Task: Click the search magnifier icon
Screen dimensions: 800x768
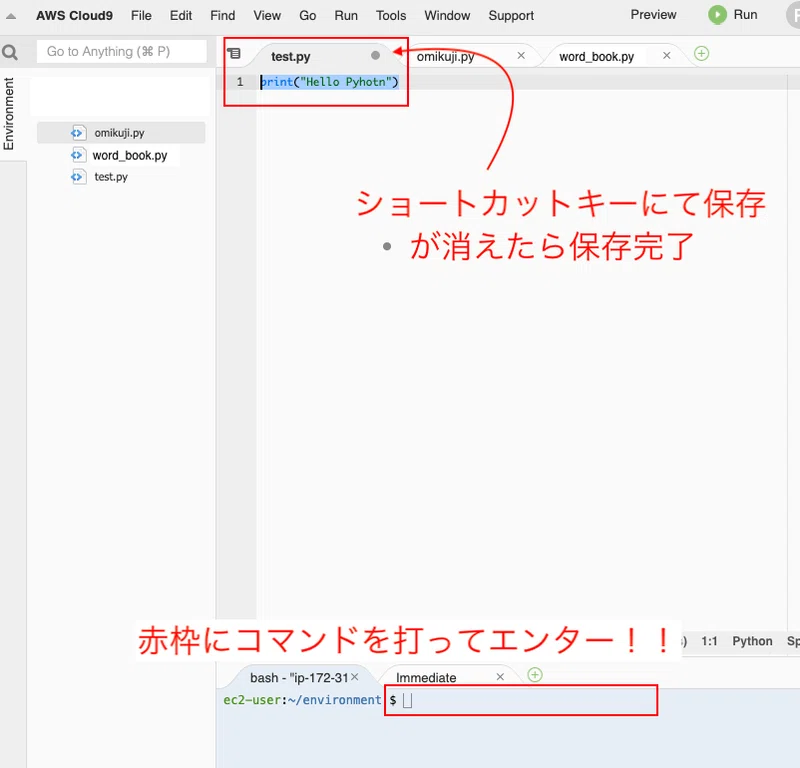Action: coord(10,52)
